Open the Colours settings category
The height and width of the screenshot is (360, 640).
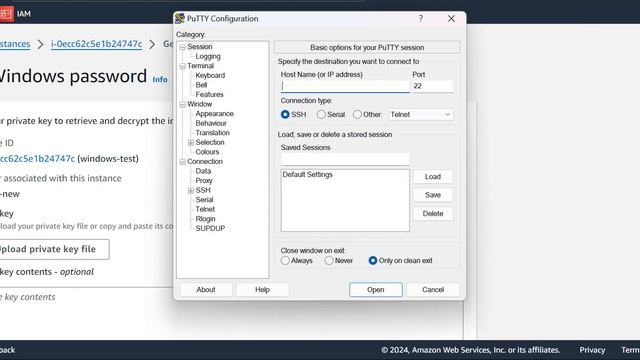pyautogui.click(x=207, y=152)
